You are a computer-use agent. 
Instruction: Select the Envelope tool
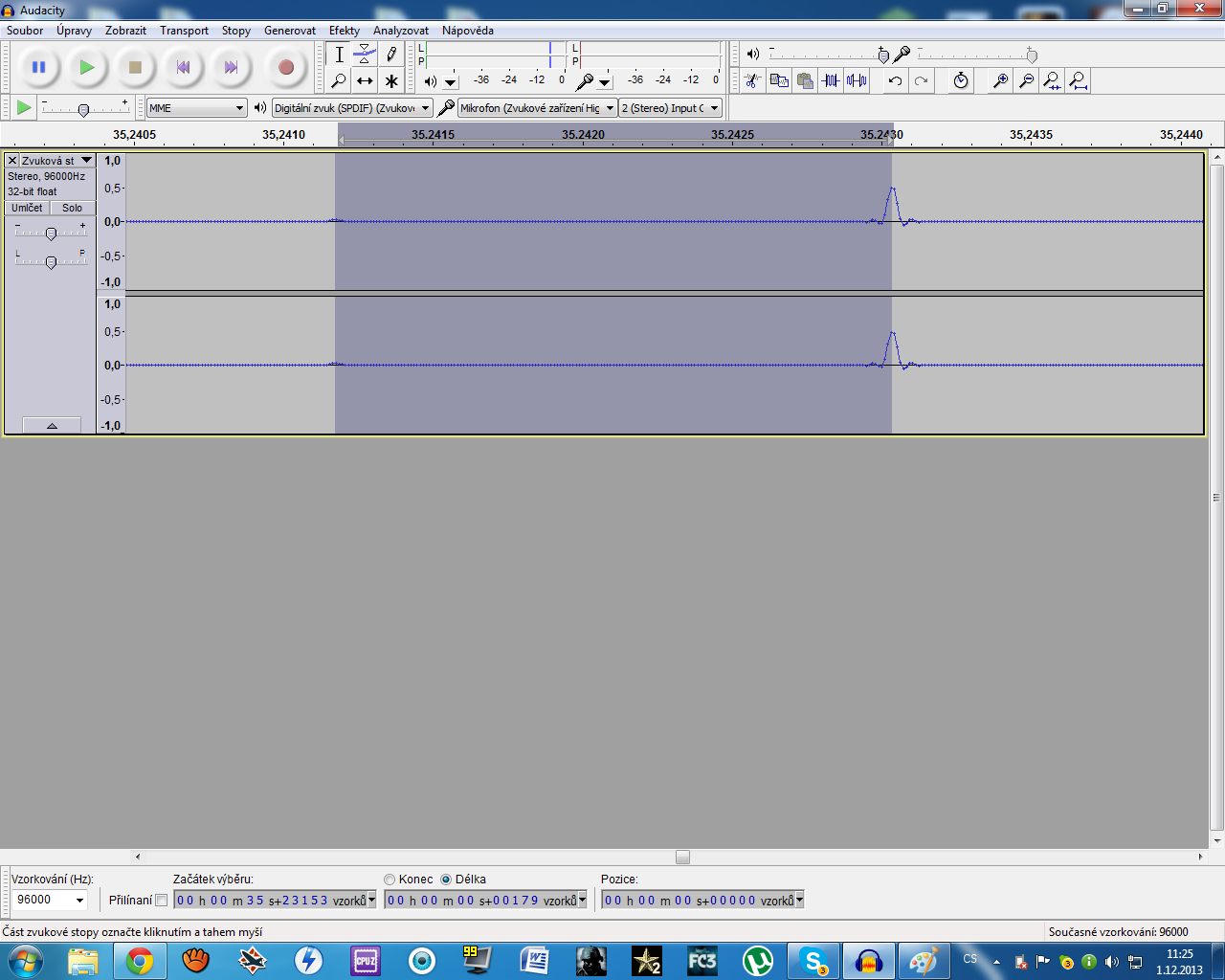click(365, 55)
